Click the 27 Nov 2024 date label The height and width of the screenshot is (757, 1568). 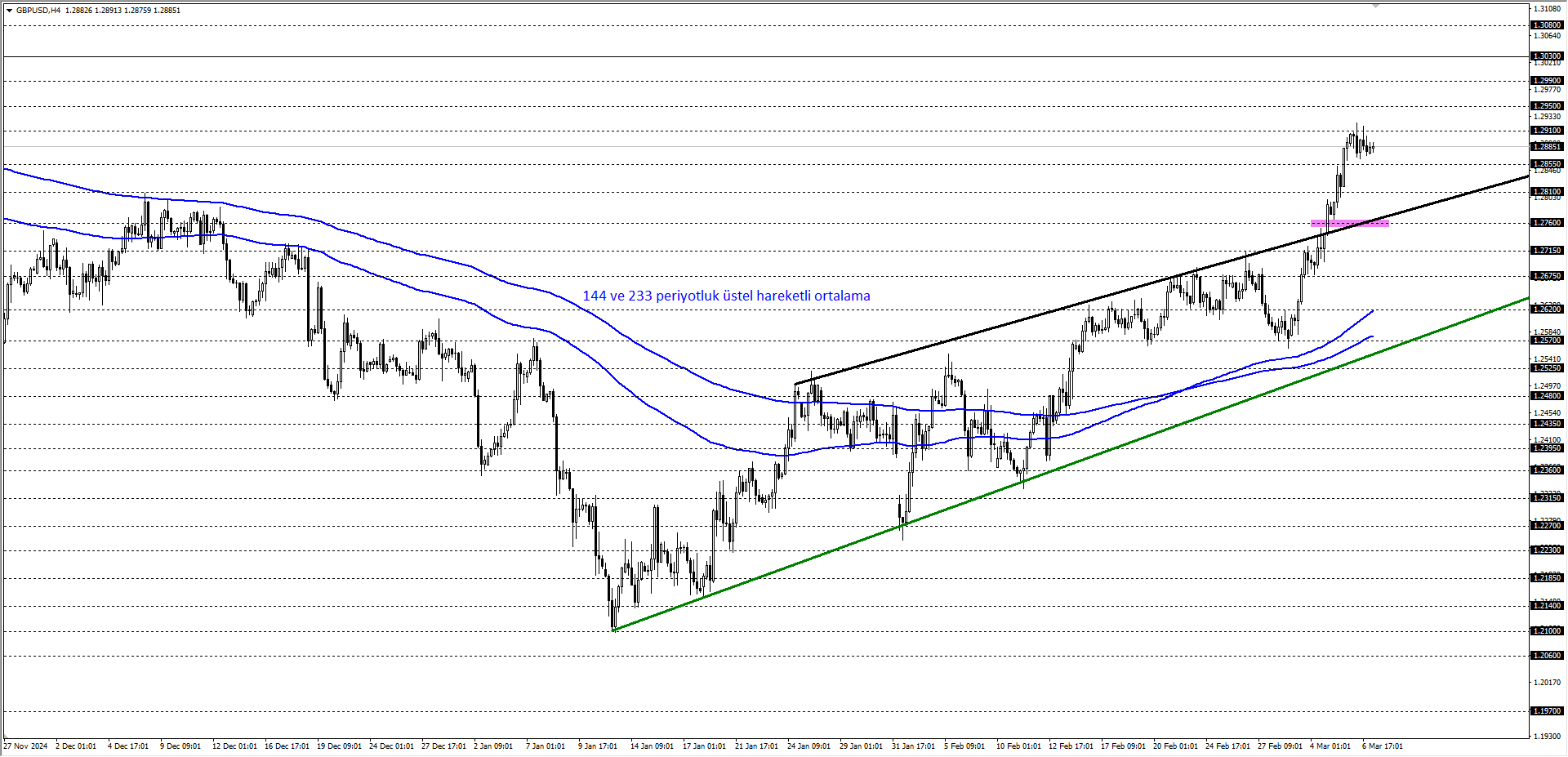click(25, 746)
